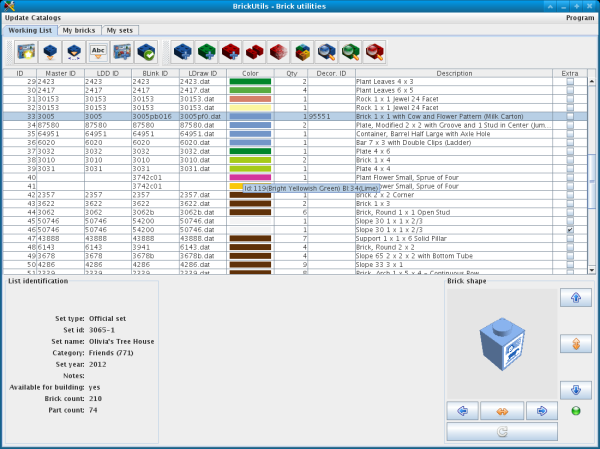
Task: Toggle Extra checkbox for Support 1 x 1 x 6 Solid Pillar
Action: pos(570,238)
